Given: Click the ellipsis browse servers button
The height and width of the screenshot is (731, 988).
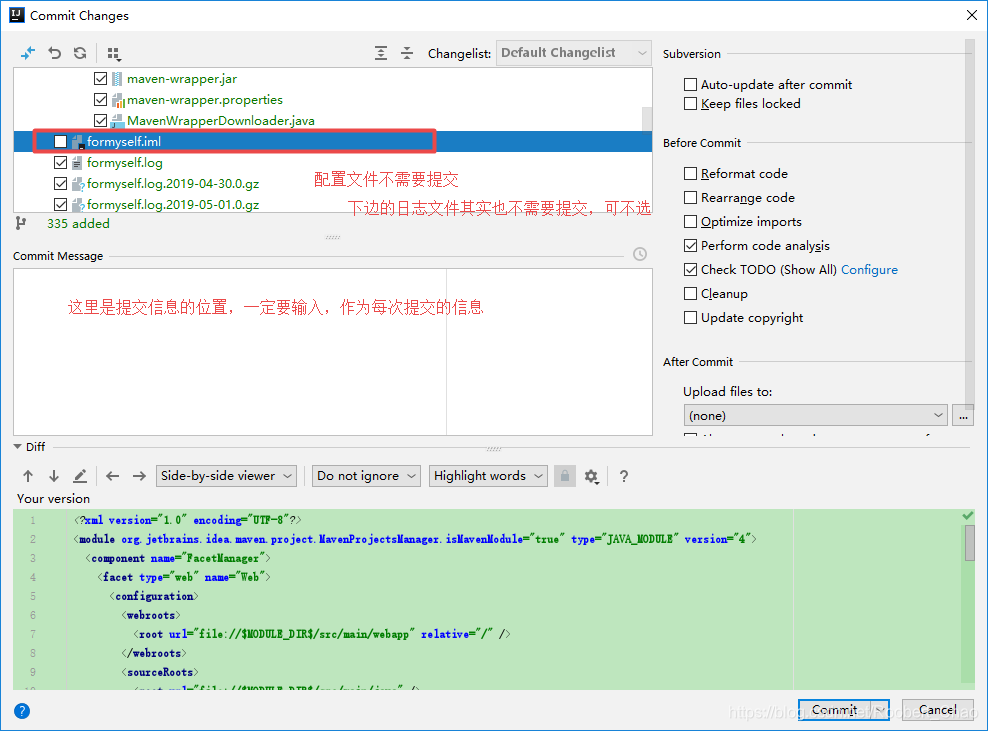Looking at the screenshot, I should (x=963, y=415).
